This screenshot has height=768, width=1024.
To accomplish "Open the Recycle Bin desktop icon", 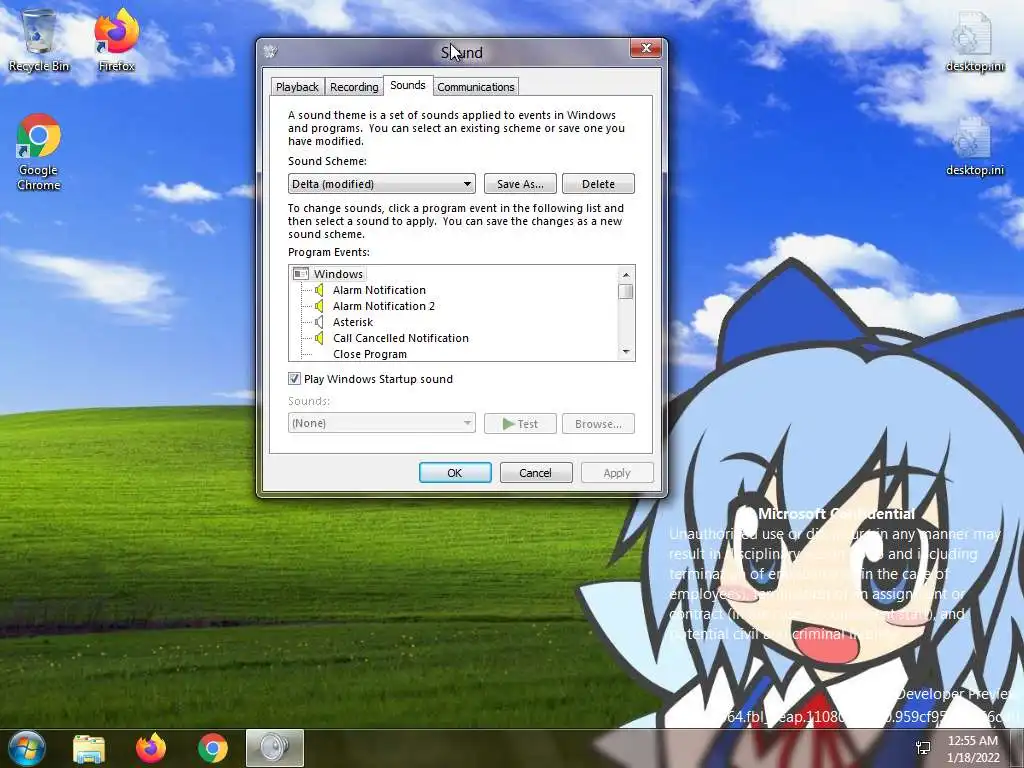I will (x=39, y=40).
